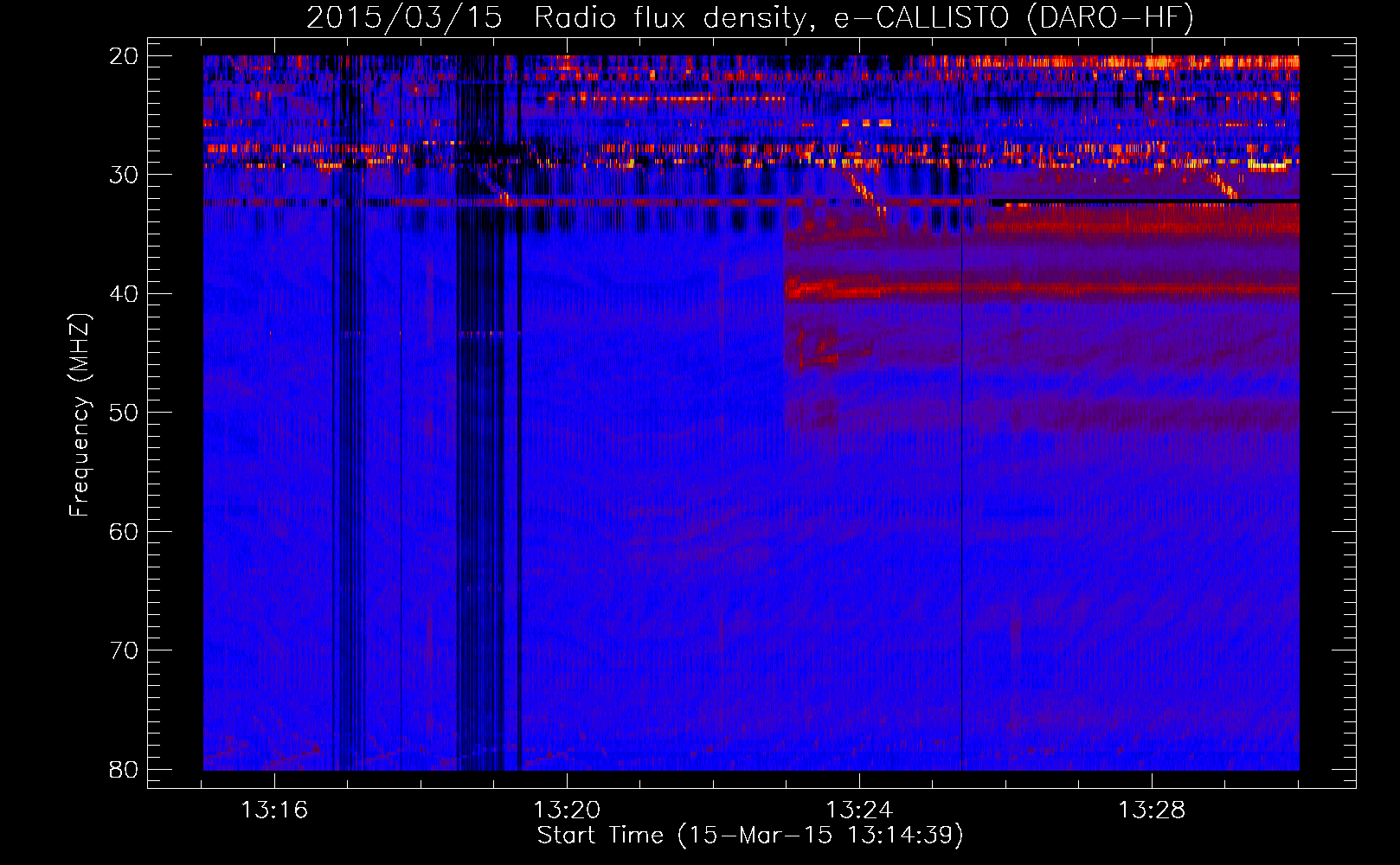Click the 20 frequency tick label
1400x865 pixels.
point(124,56)
